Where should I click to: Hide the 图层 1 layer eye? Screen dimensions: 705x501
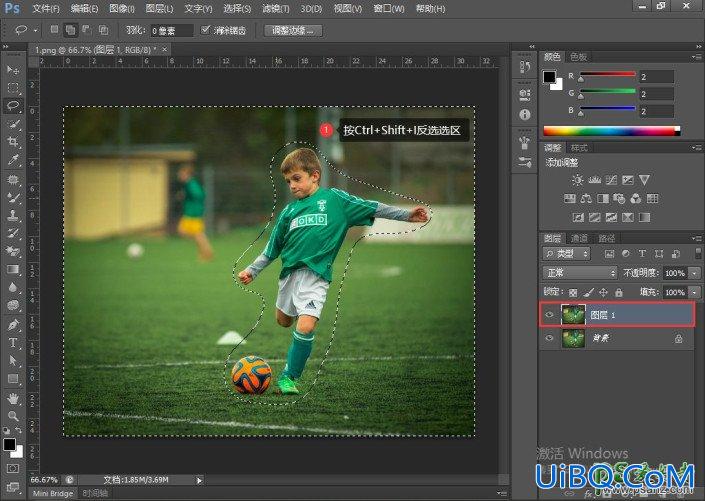click(549, 315)
